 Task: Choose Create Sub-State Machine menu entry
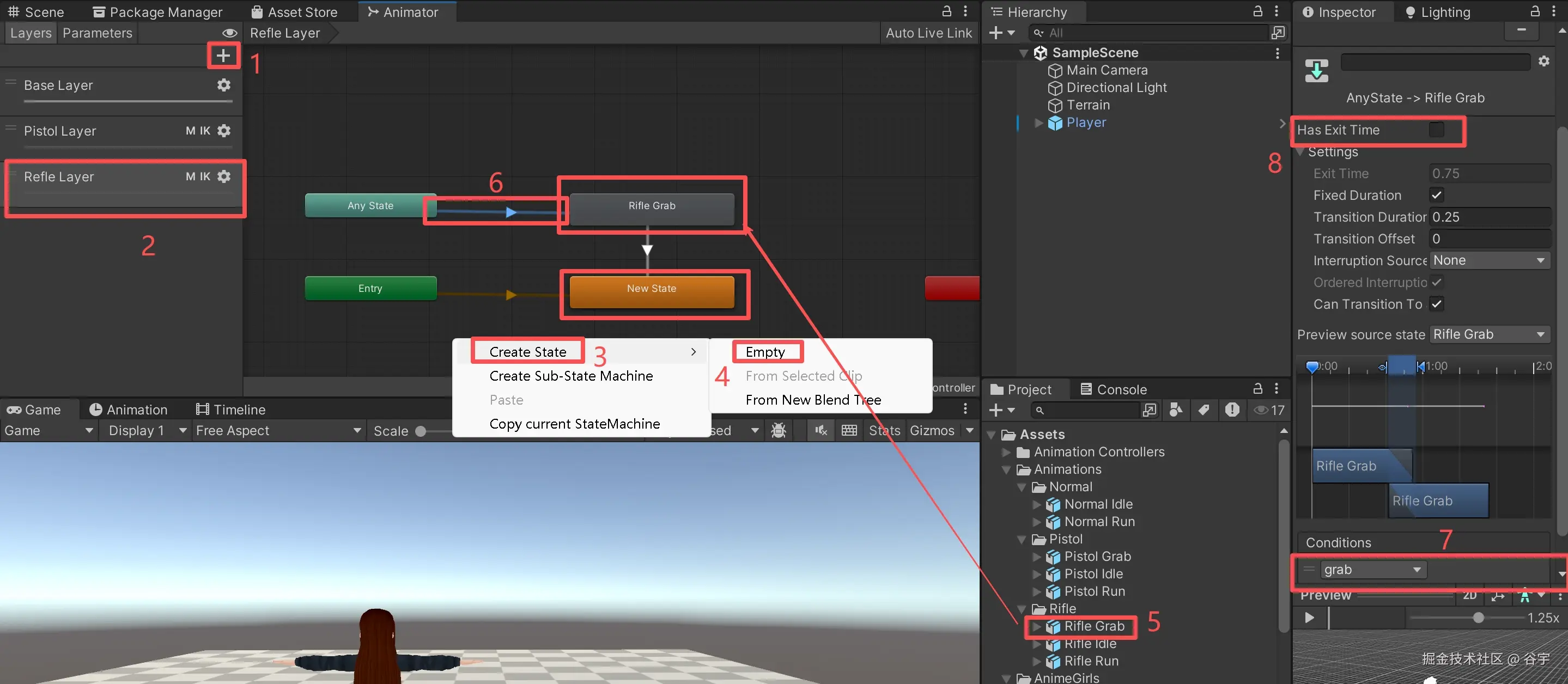pos(570,376)
